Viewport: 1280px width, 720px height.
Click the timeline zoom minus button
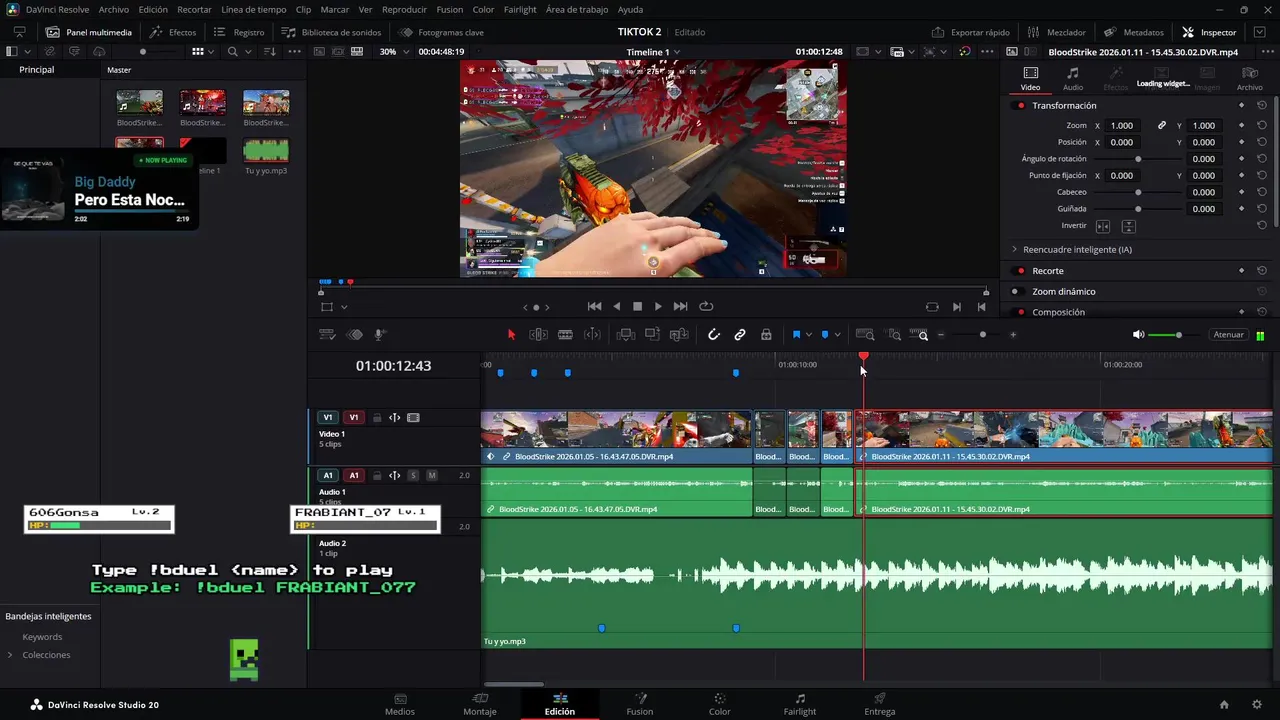coord(941,335)
